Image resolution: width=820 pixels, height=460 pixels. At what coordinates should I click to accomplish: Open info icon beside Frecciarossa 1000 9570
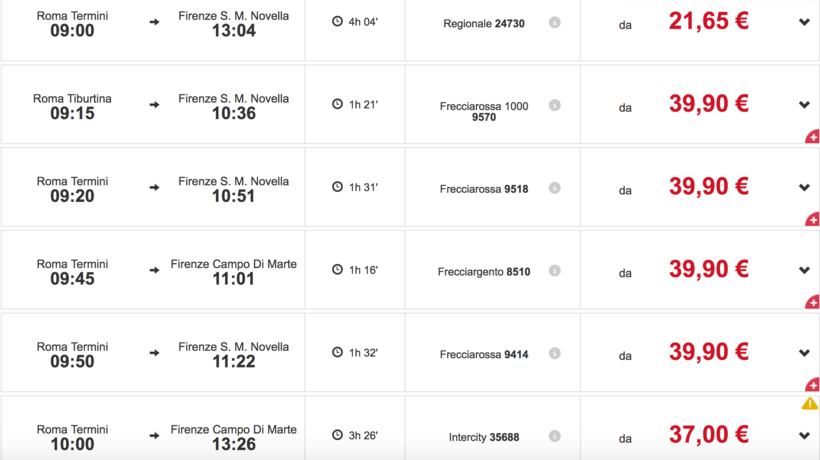pyautogui.click(x=554, y=105)
